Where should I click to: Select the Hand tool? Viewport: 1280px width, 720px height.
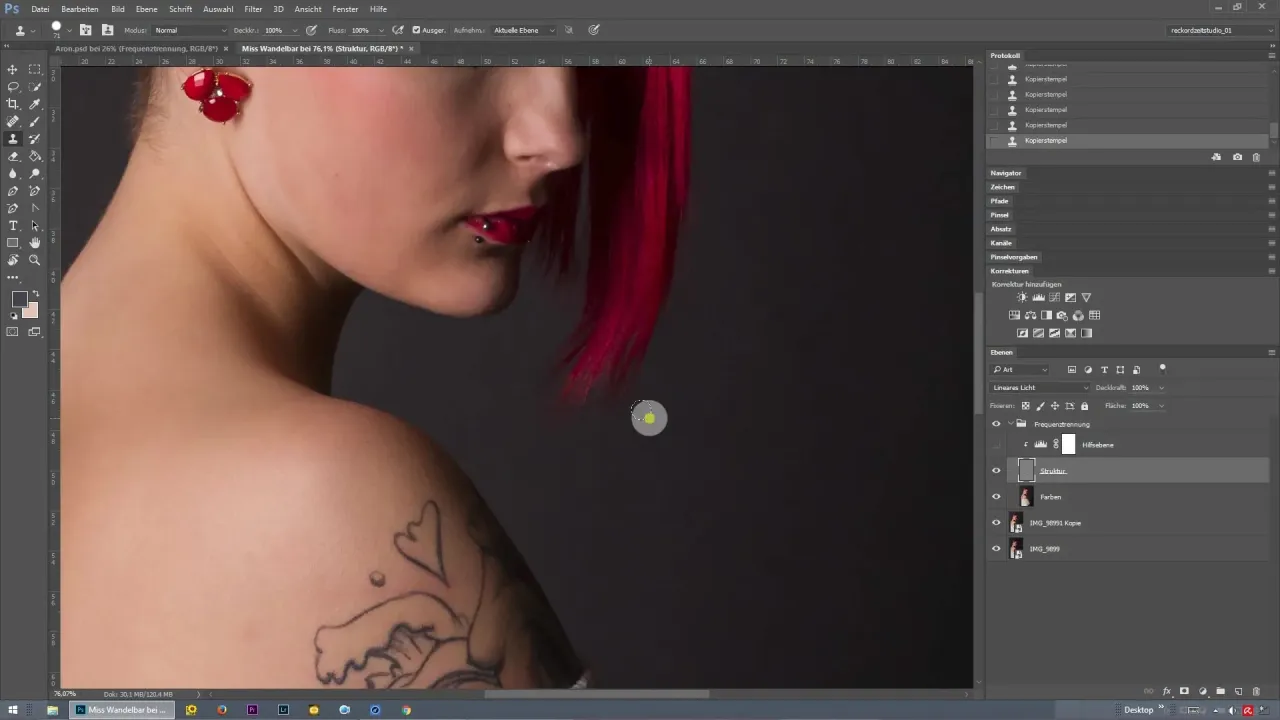[34, 243]
